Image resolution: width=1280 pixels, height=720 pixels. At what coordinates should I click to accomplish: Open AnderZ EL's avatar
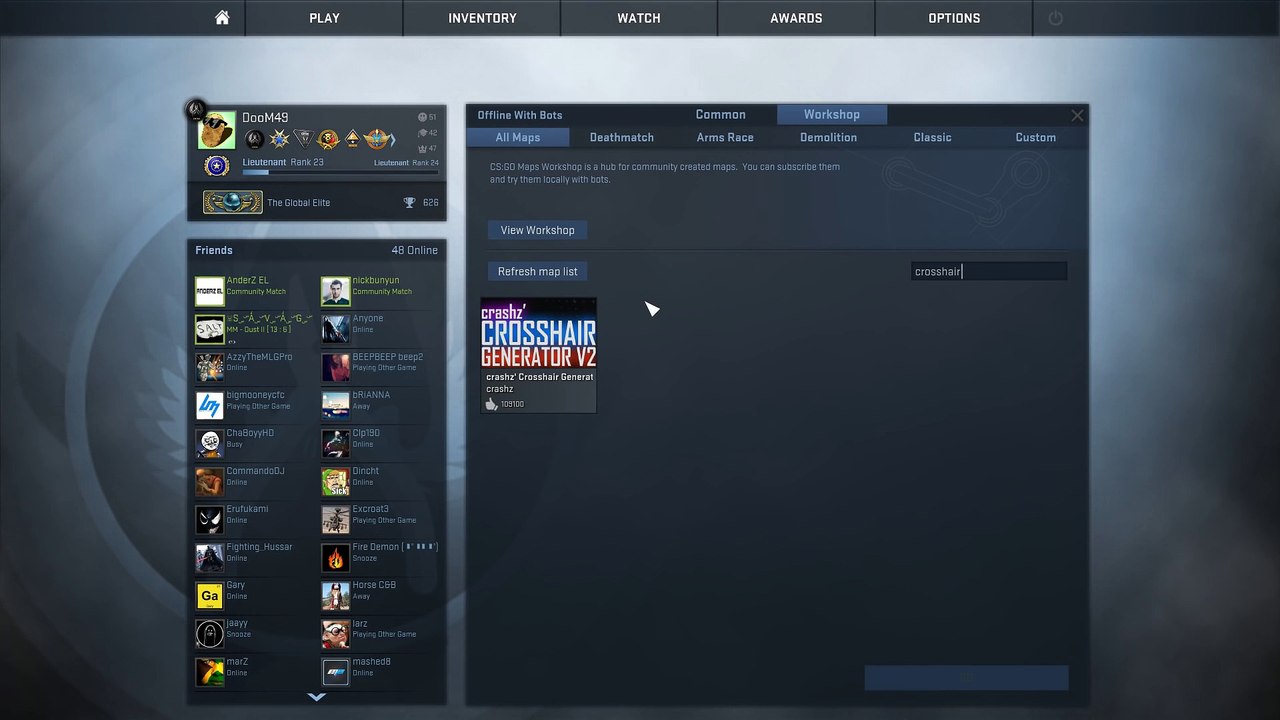tap(209, 291)
